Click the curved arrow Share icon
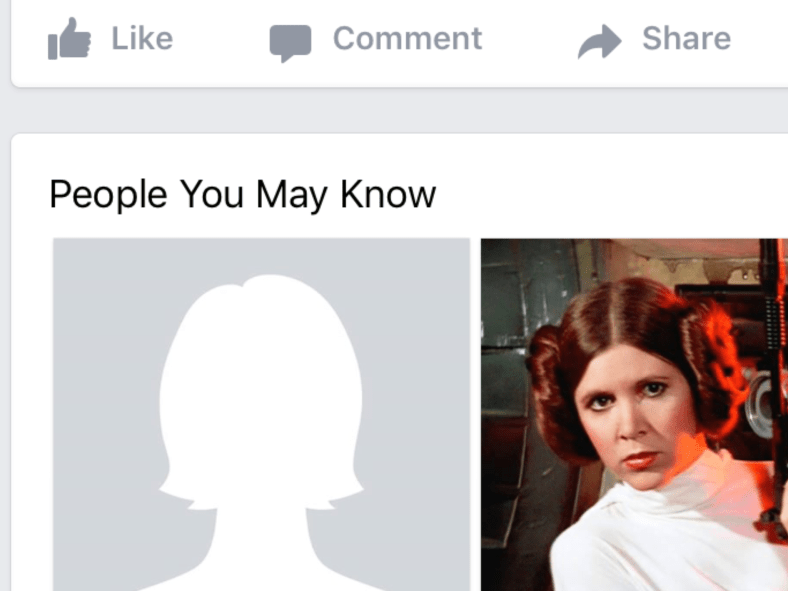Image resolution: width=788 pixels, height=591 pixels. click(x=600, y=41)
